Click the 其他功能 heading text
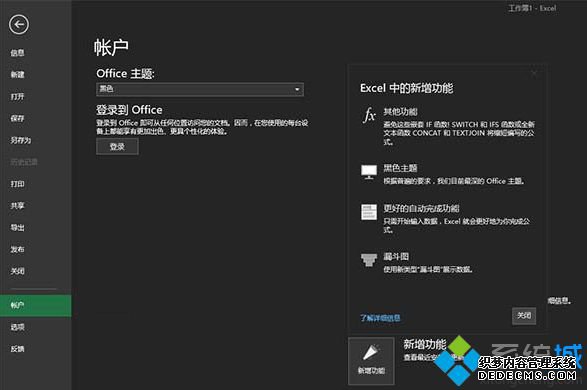 pos(400,112)
